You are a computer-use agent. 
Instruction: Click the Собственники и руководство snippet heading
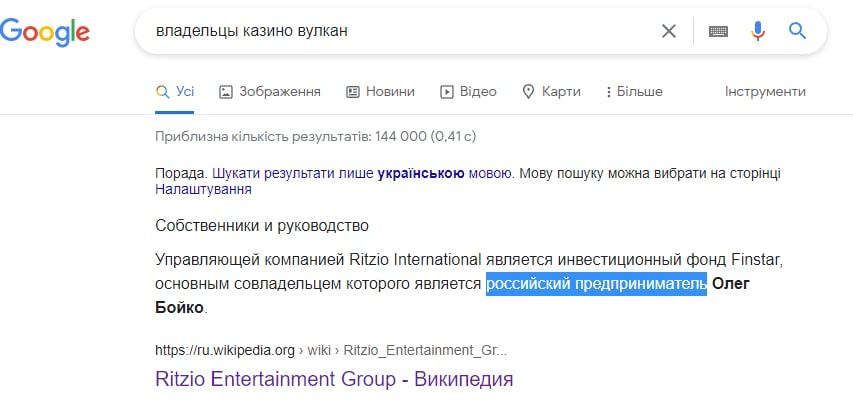(x=262, y=225)
